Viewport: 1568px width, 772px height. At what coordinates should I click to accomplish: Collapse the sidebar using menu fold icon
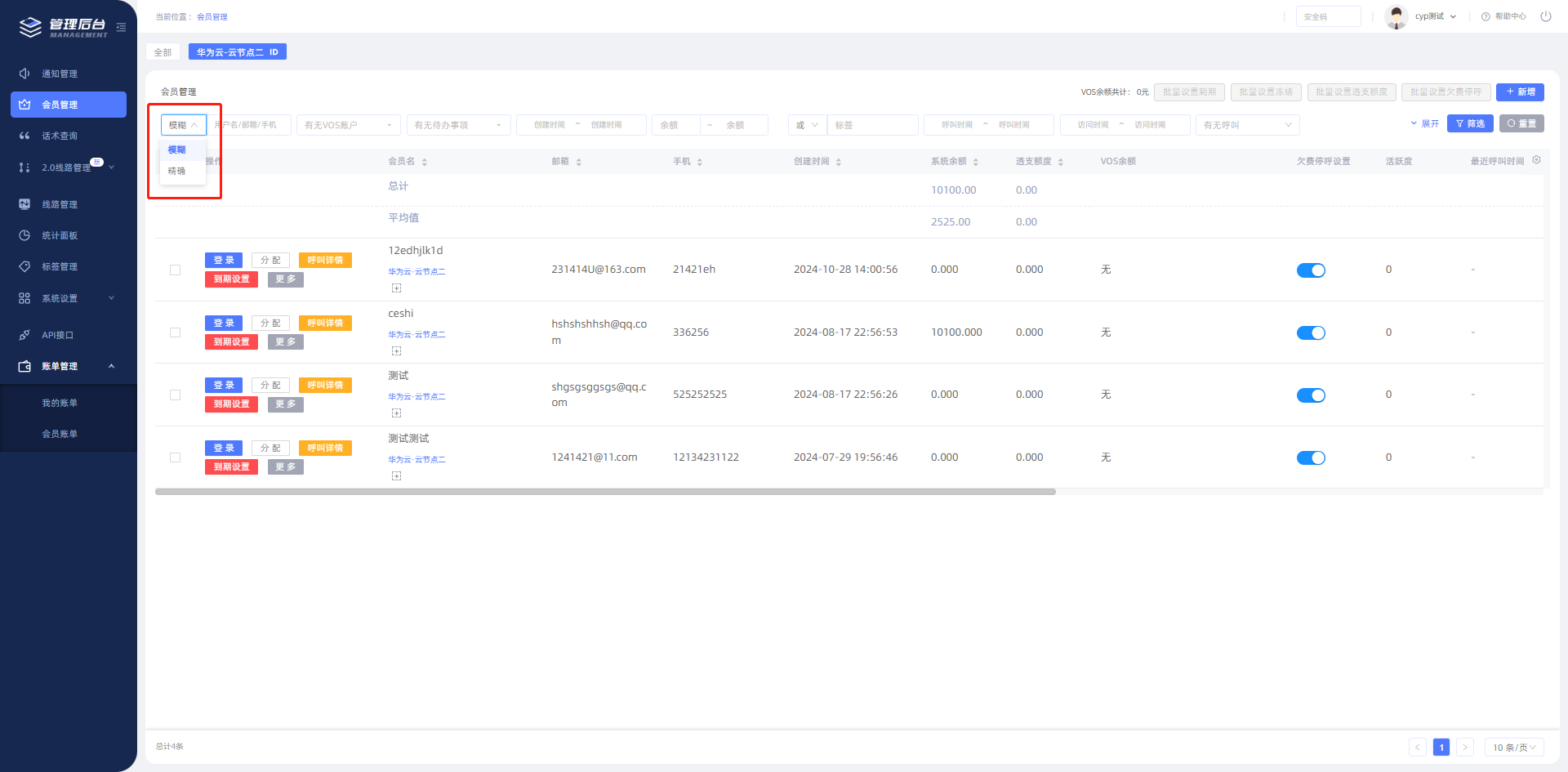tap(122, 27)
